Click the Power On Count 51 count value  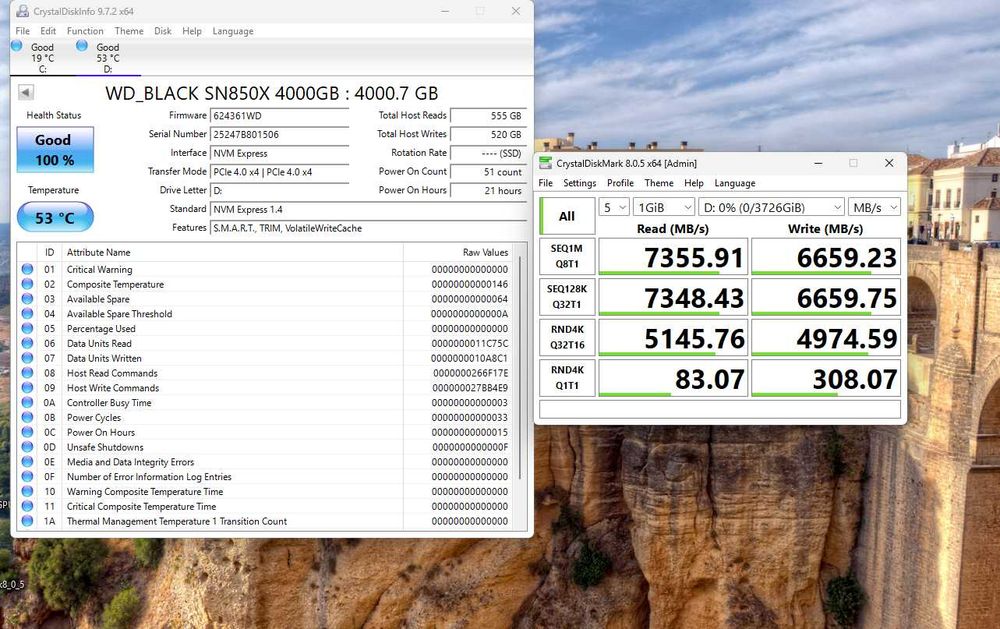tap(488, 172)
